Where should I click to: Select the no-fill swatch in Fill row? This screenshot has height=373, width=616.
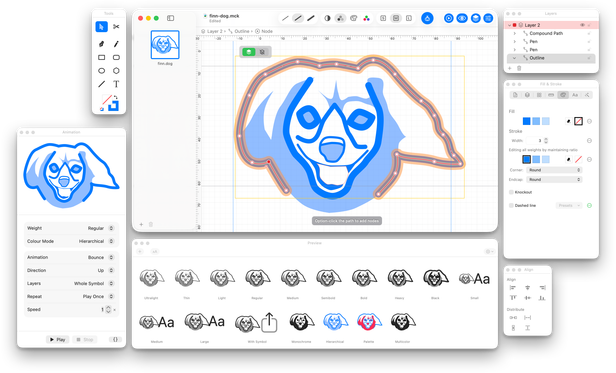tap(578, 121)
